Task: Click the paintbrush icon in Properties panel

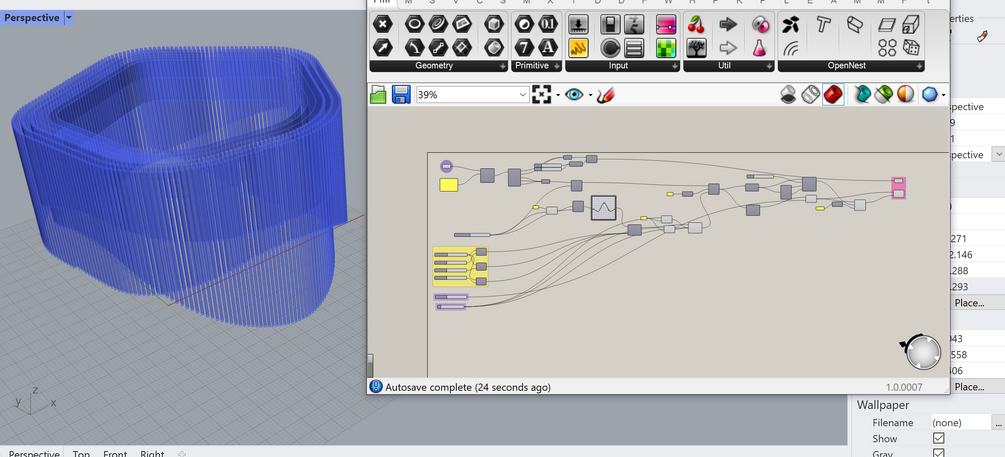Action: (x=983, y=37)
